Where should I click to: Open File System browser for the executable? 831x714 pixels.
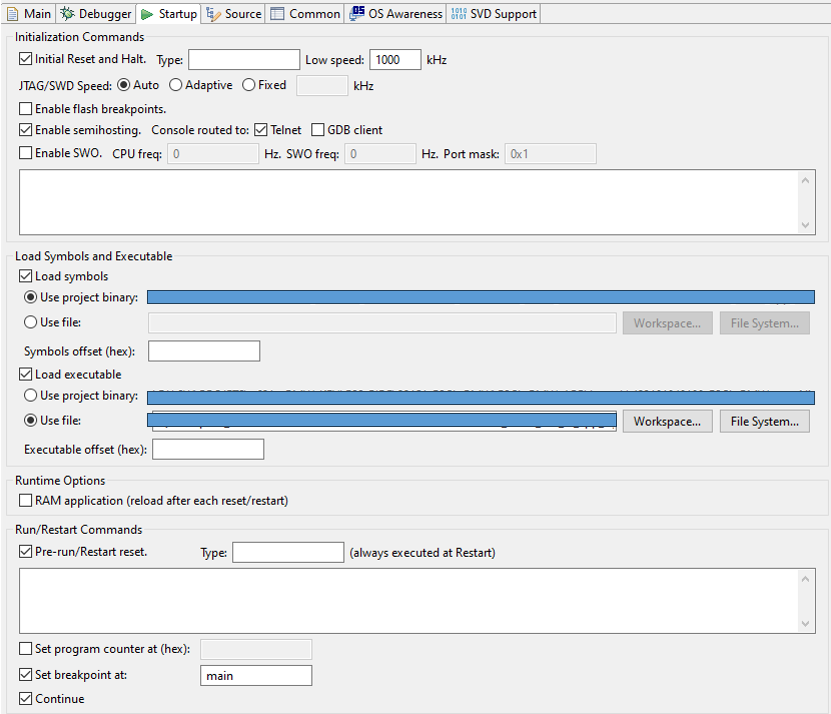click(764, 420)
